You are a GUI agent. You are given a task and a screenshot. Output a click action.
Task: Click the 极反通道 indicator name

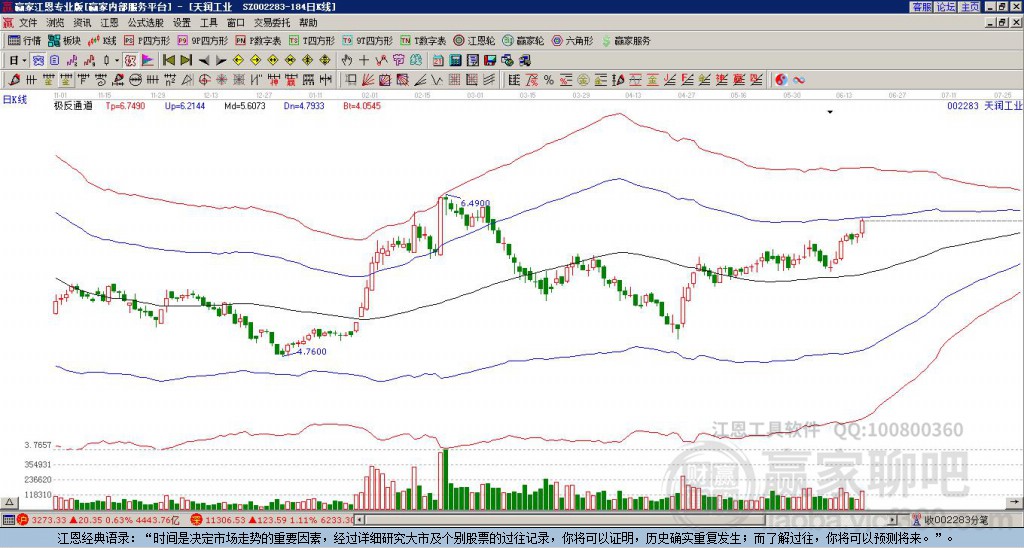point(72,105)
